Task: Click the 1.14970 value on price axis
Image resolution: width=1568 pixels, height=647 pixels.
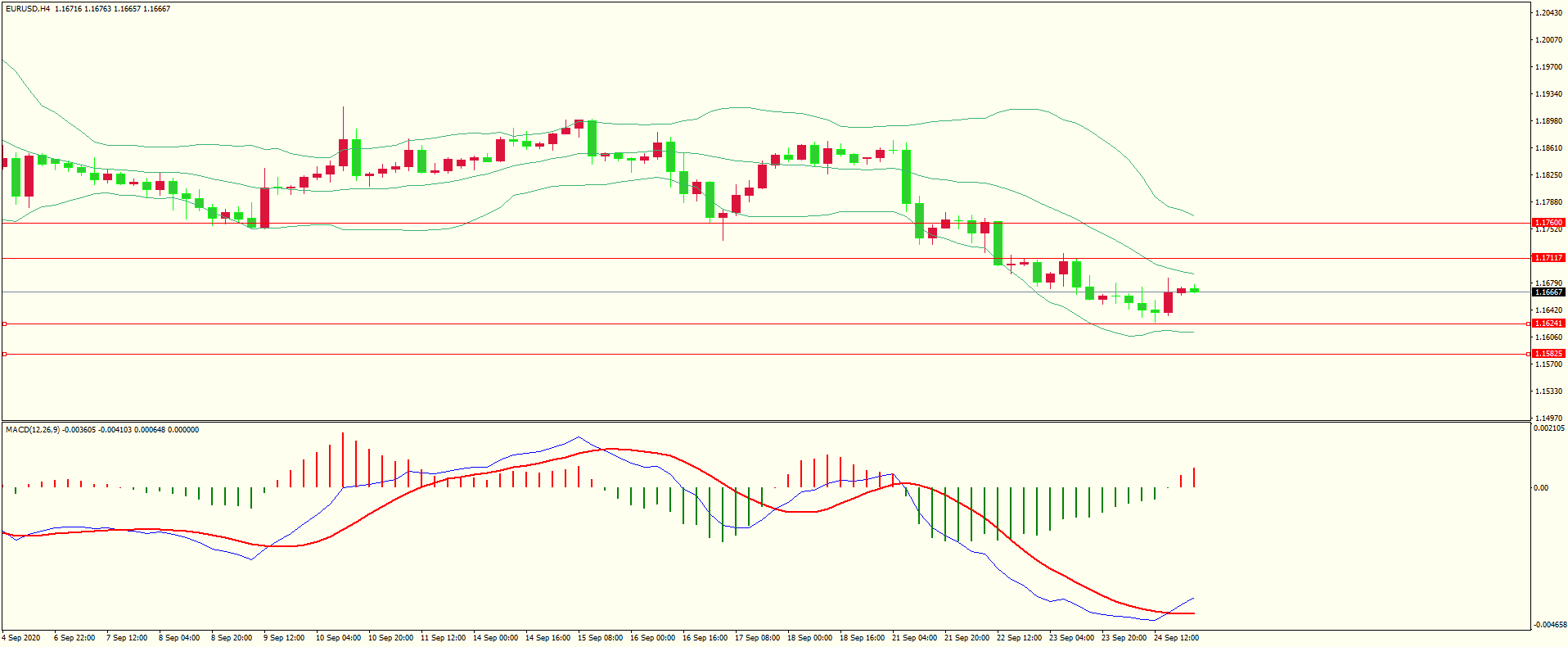Action: (1549, 418)
